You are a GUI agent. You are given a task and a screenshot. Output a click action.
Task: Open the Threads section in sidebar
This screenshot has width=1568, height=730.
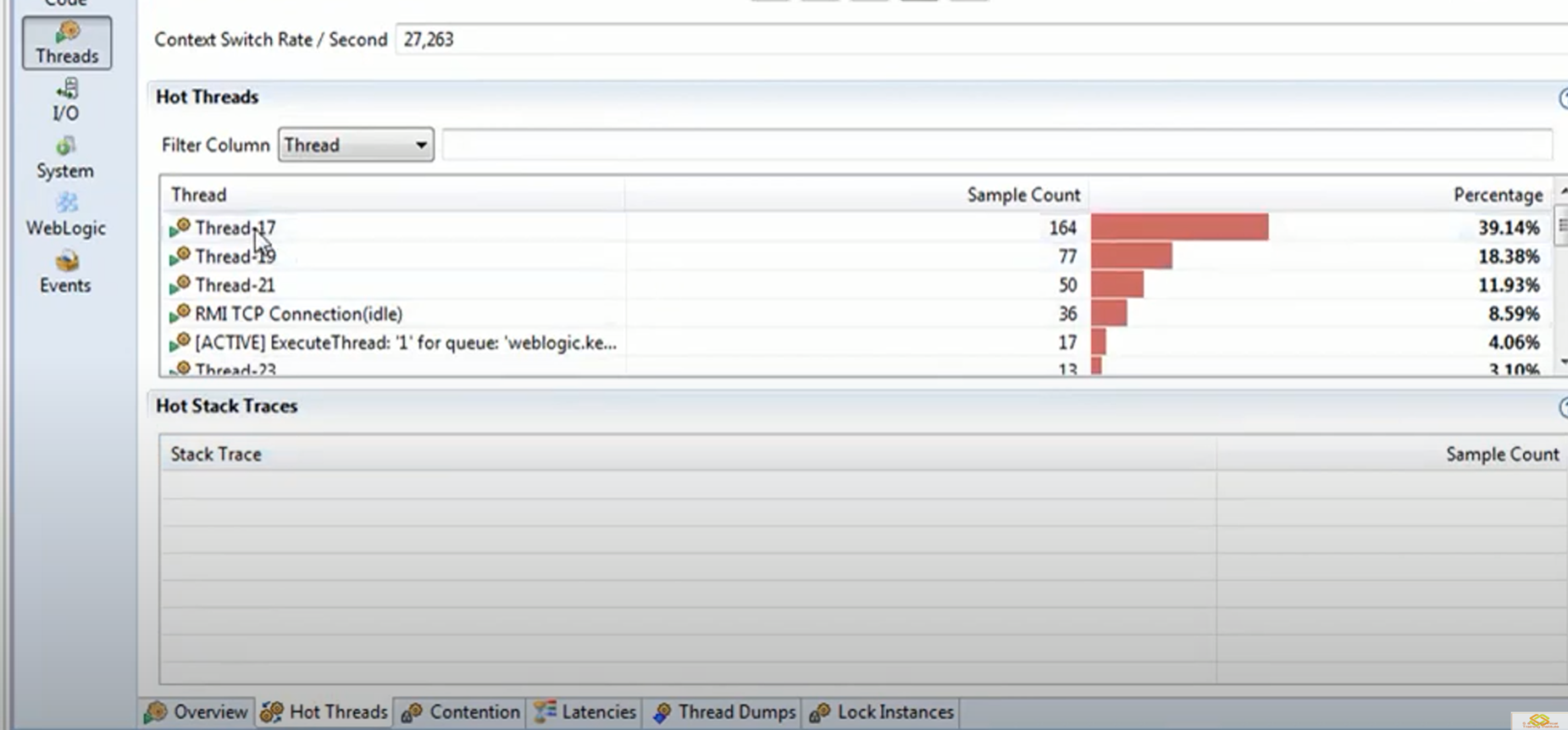tap(67, 42)
